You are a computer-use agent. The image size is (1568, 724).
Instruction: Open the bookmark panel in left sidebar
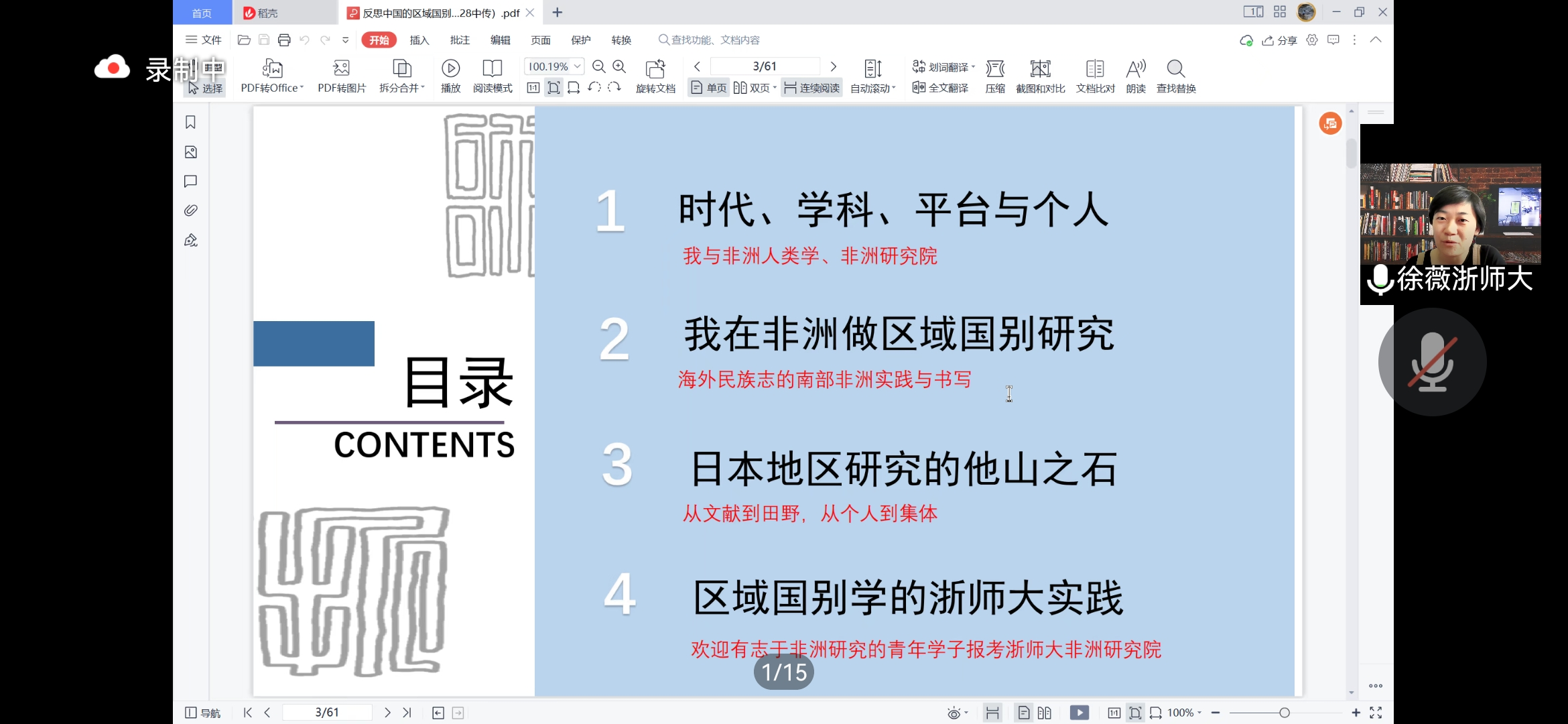coord(191,123)
